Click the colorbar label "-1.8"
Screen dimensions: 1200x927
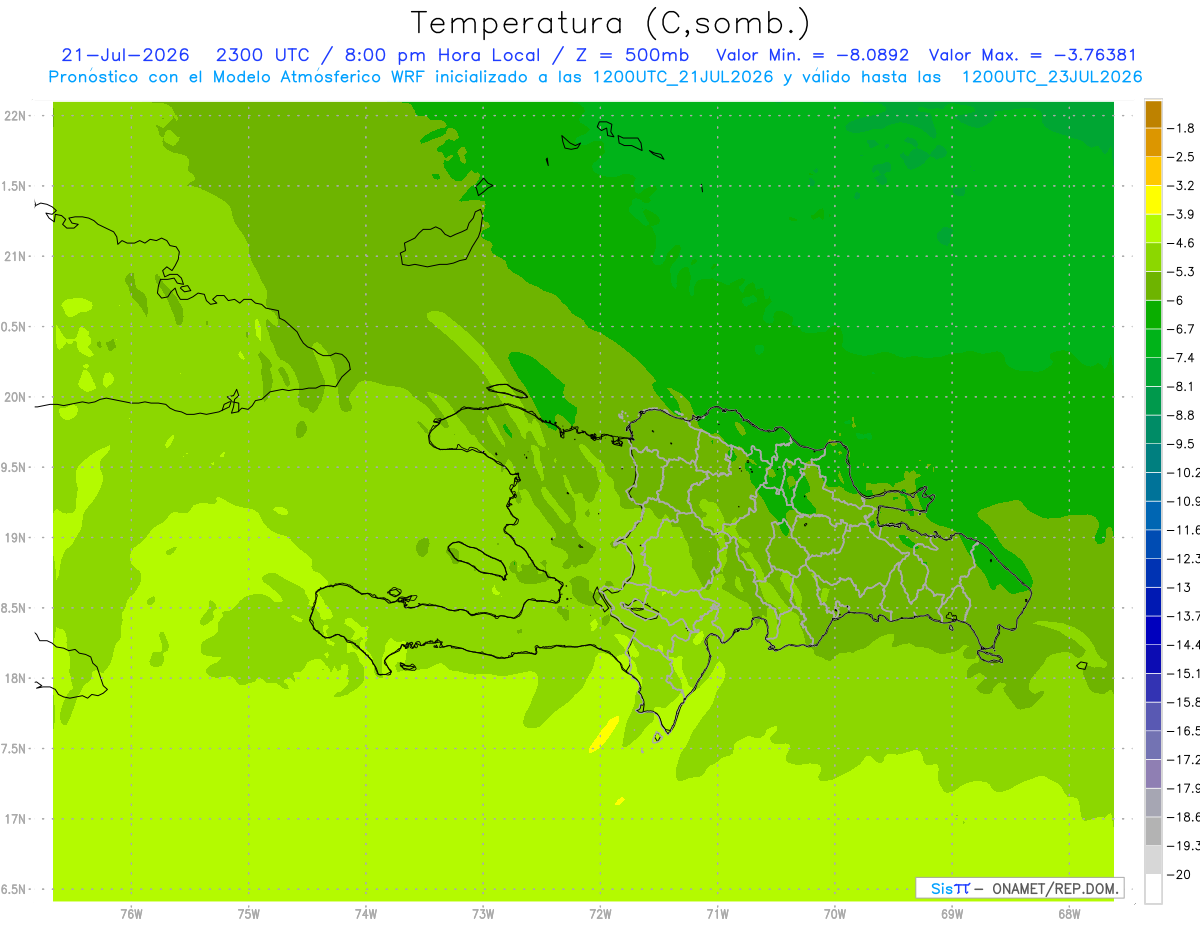1182,128
